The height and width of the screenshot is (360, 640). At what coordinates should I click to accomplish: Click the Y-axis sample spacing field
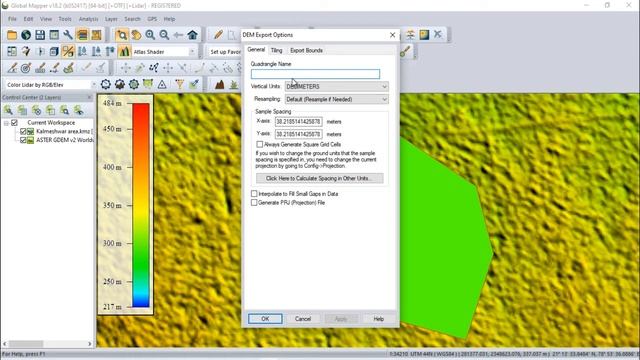pyautogui.click(x=299, y=134)
